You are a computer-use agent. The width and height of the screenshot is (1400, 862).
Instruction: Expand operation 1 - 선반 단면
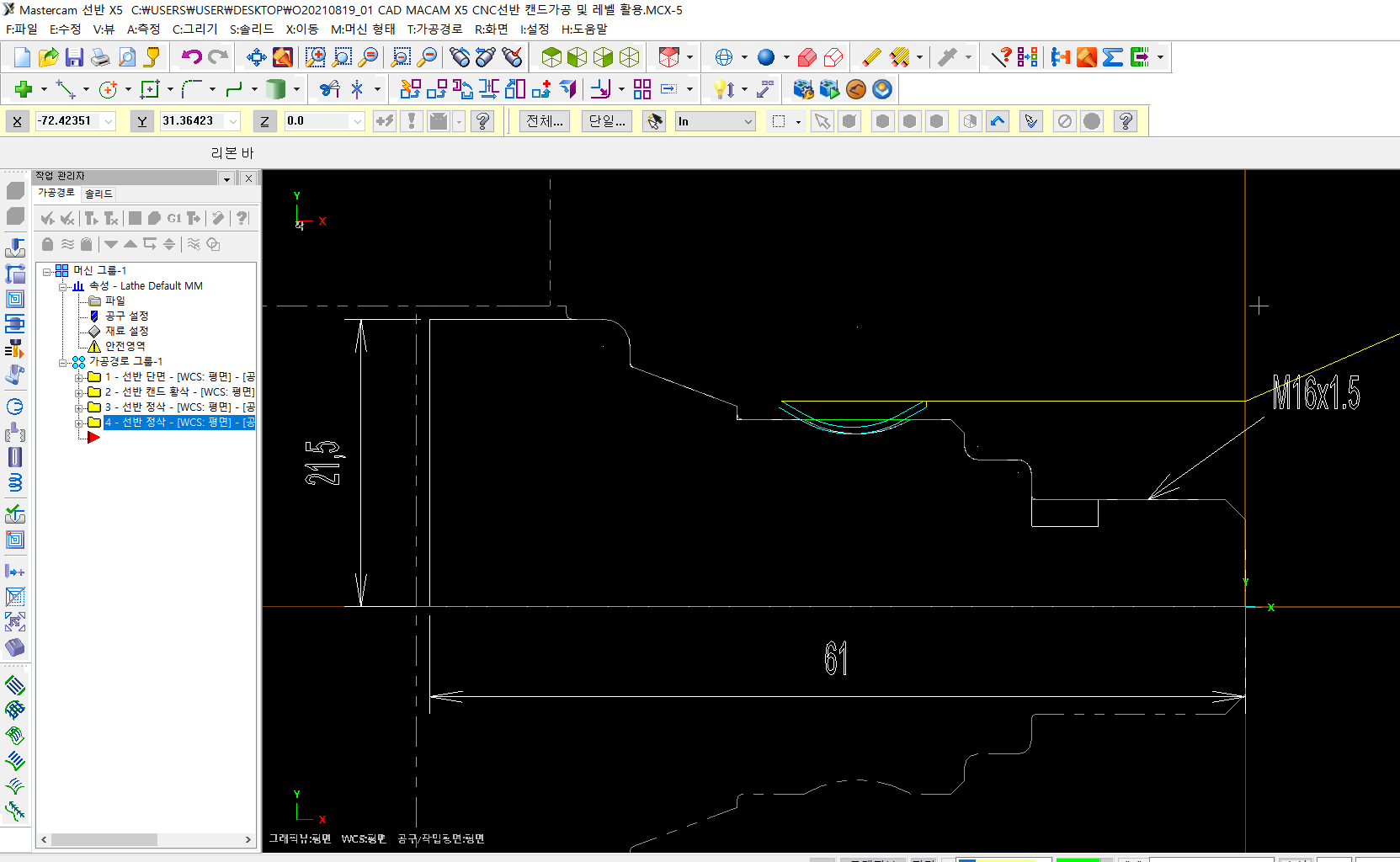(78, 377)
